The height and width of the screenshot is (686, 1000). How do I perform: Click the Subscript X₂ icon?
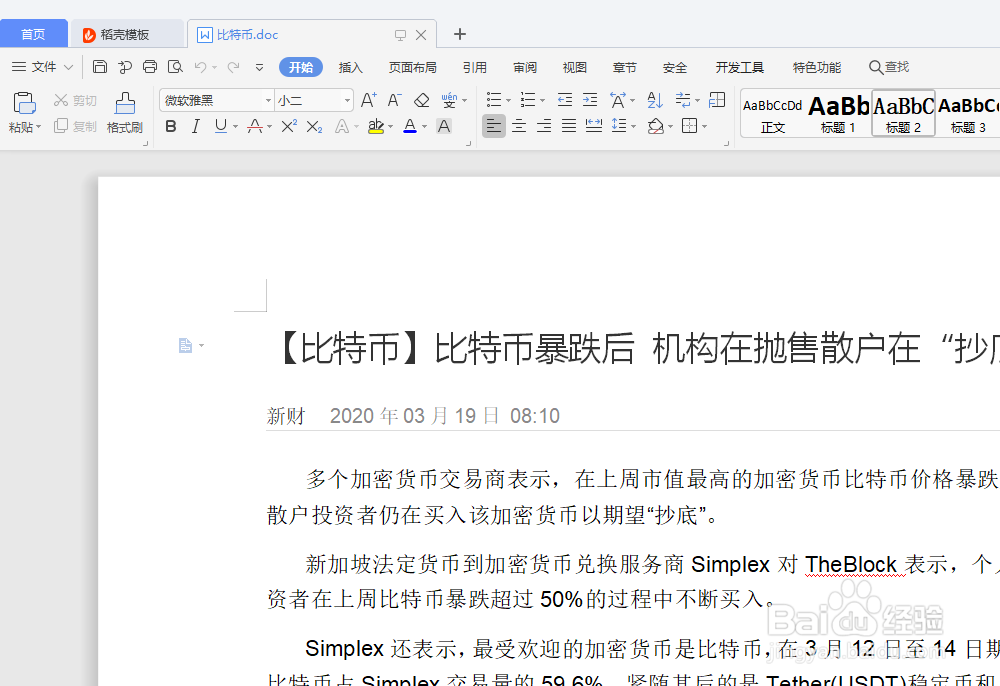click(x=314, y=126)
